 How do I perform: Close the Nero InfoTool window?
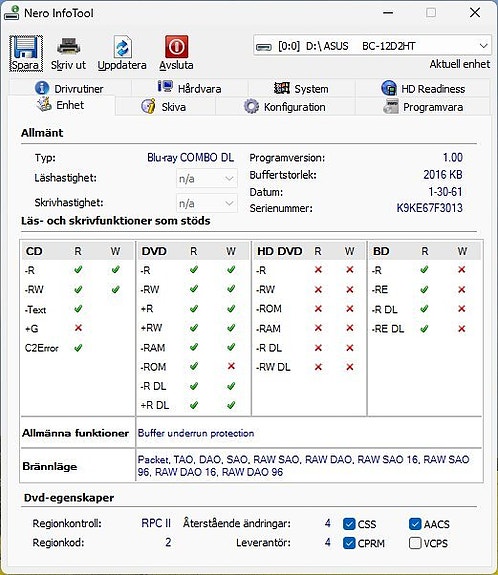[475, 13]
